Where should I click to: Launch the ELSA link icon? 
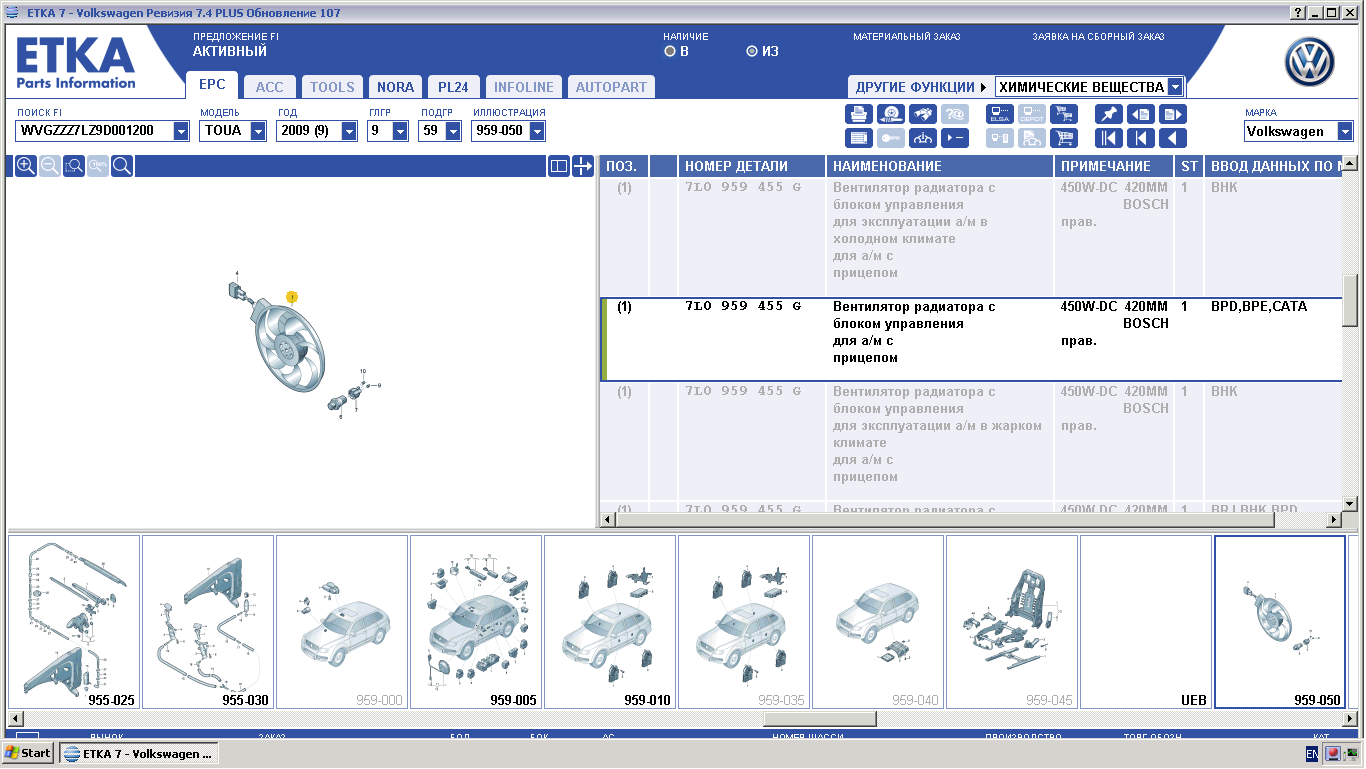[1000, 114]
